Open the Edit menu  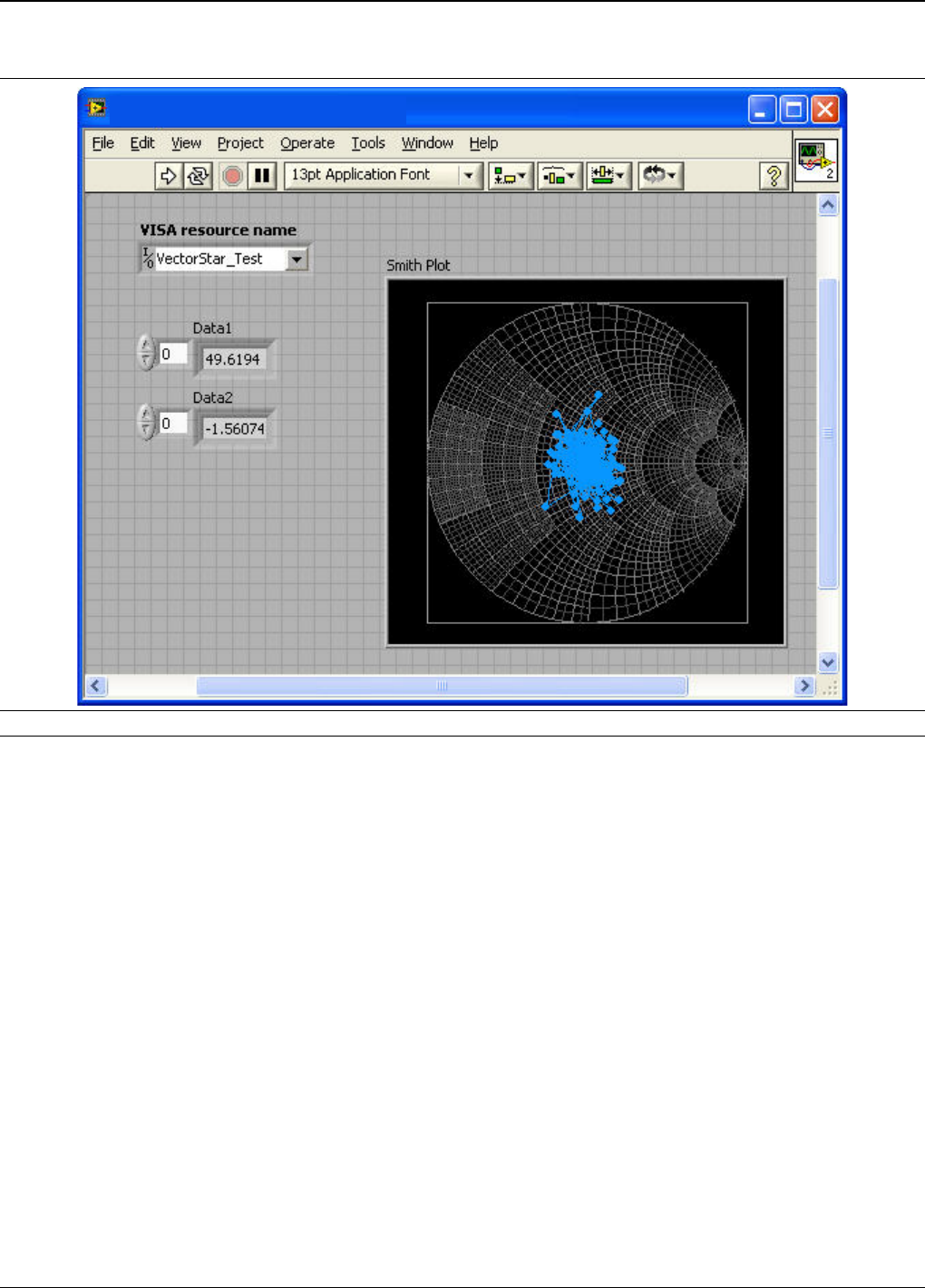142,143
